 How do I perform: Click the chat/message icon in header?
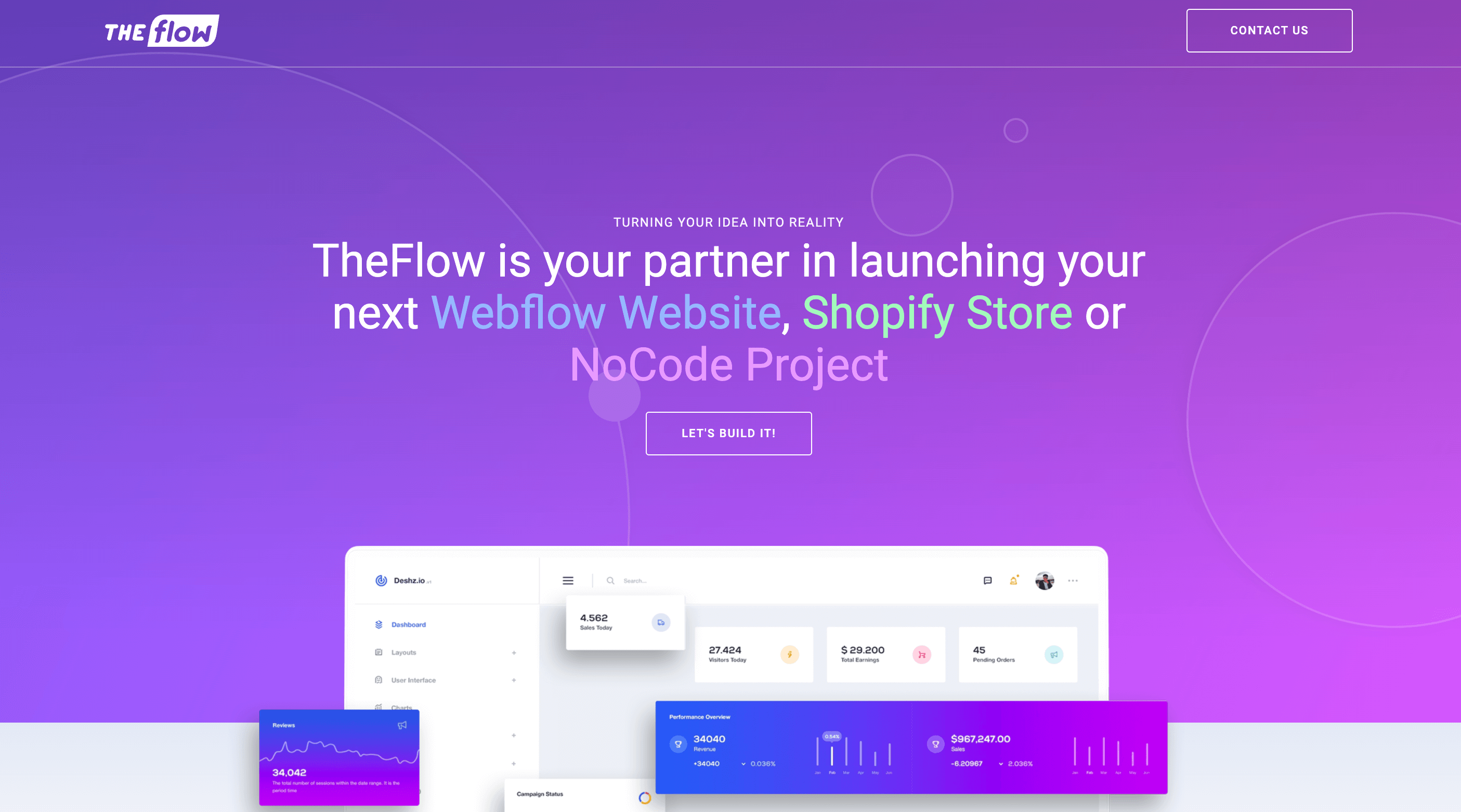pos(988,580)
